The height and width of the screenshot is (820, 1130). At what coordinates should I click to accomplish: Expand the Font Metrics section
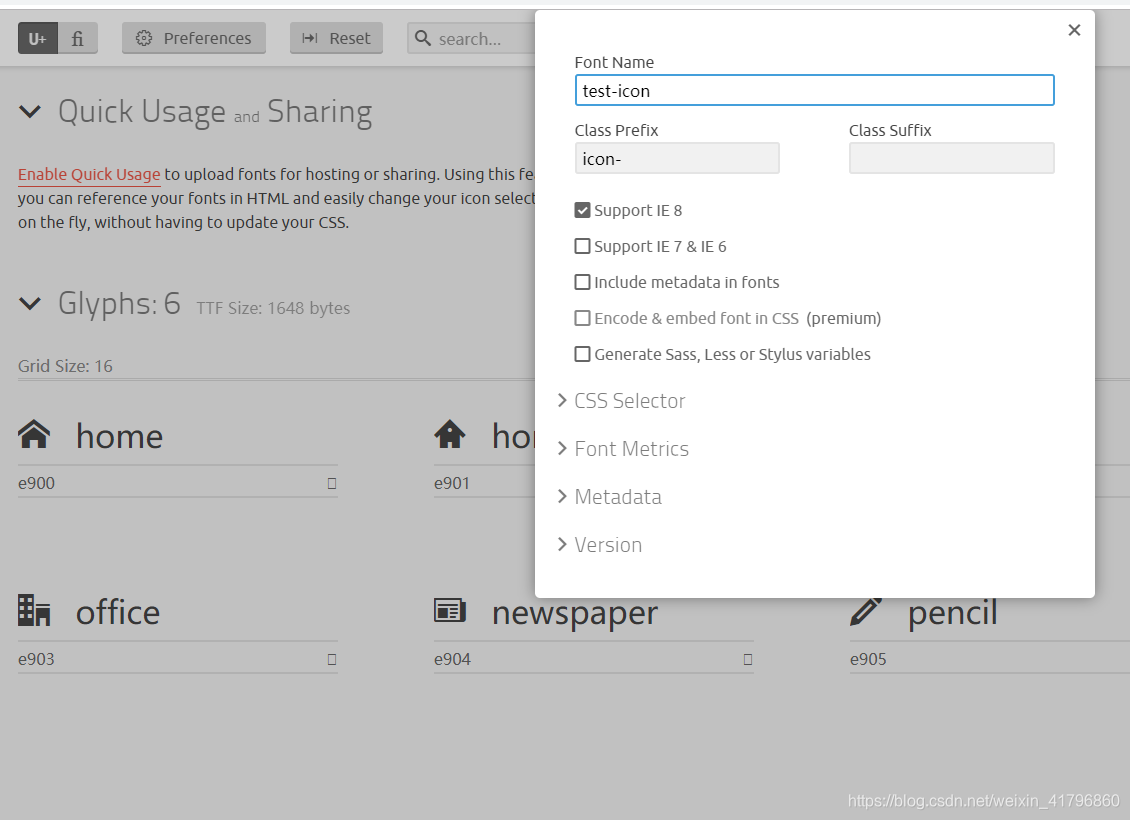point(623,449)
